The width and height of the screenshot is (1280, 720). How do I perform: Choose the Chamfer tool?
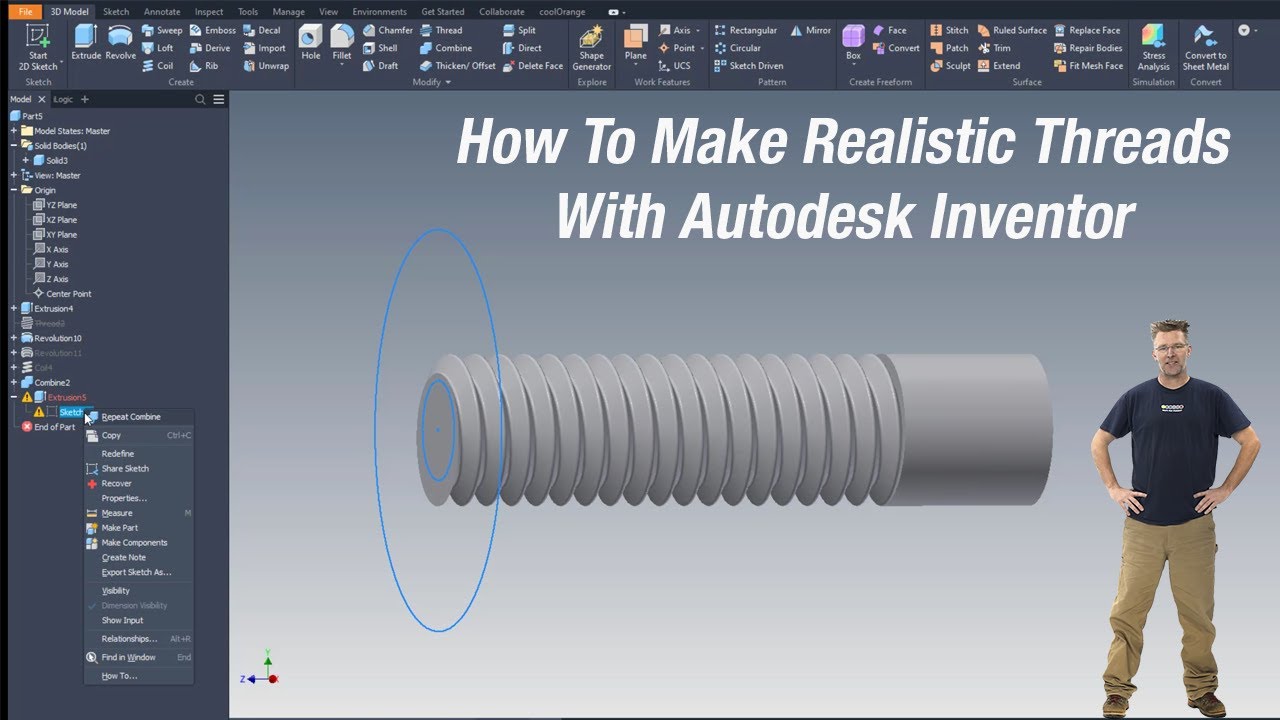click(x=388, y=30)
